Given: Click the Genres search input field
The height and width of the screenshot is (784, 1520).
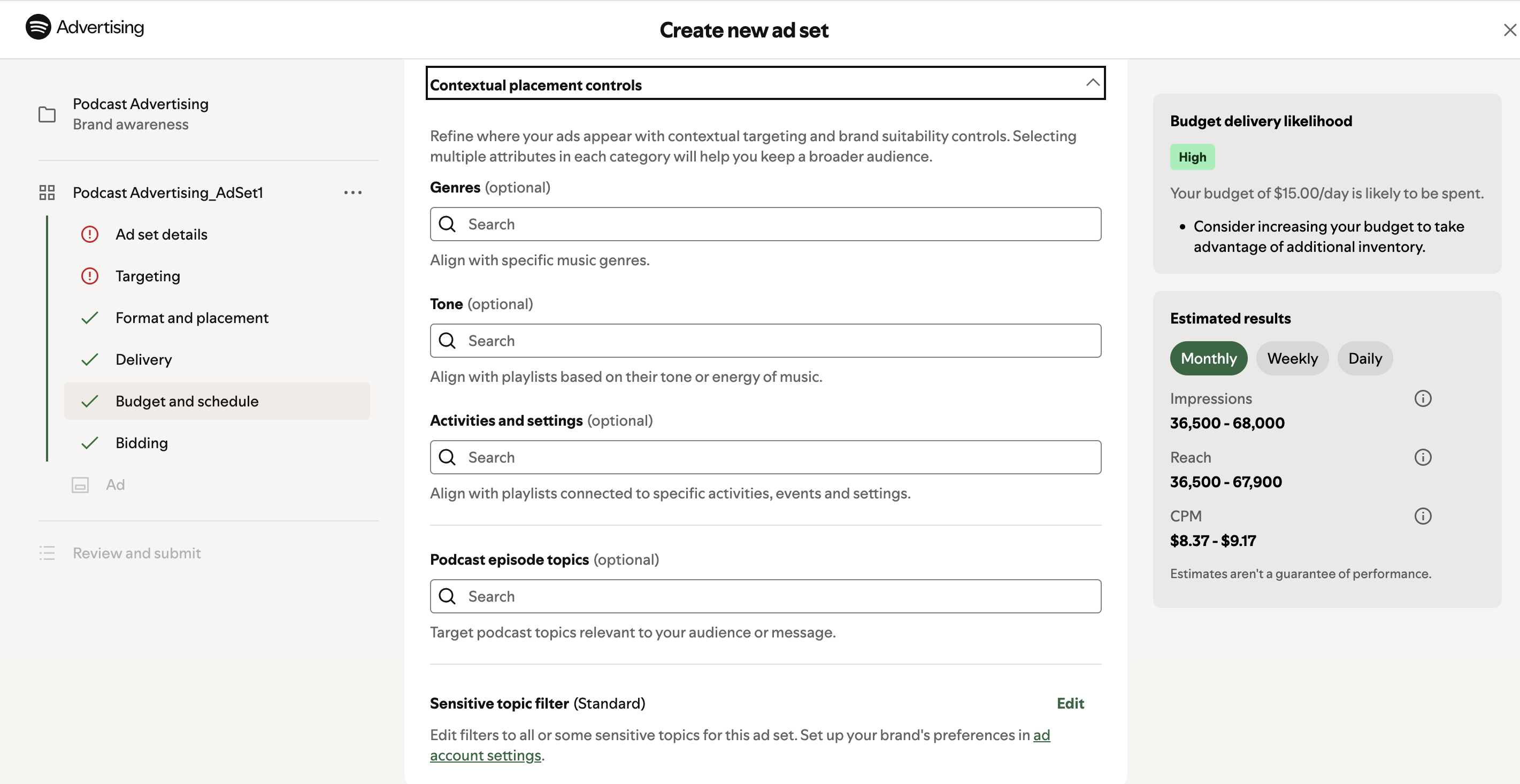Looking at the screenshot, I should tap(765, 224).
